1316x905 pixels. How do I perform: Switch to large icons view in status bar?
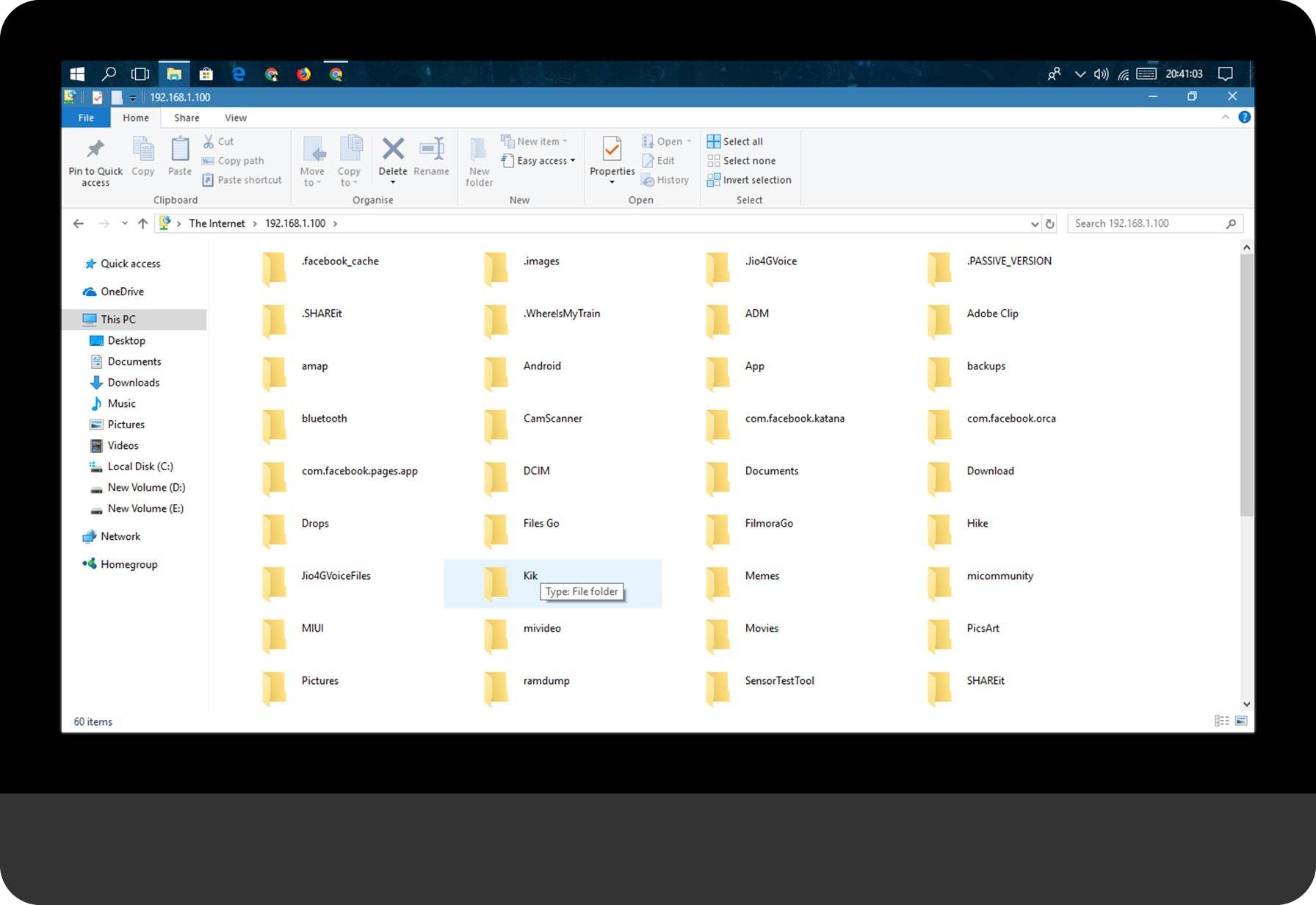tap(1242, 721)
